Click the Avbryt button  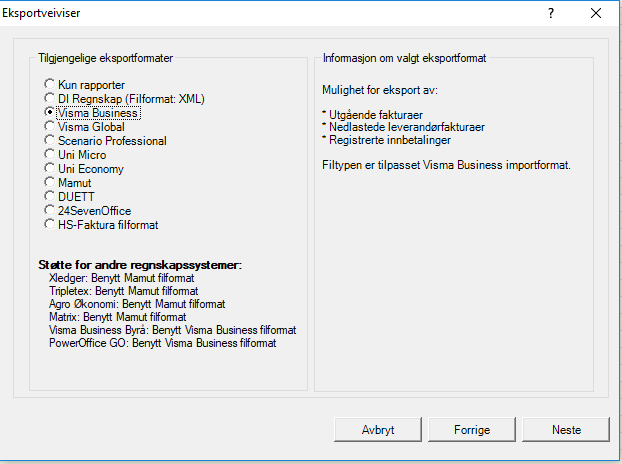[x=378, y=429]
